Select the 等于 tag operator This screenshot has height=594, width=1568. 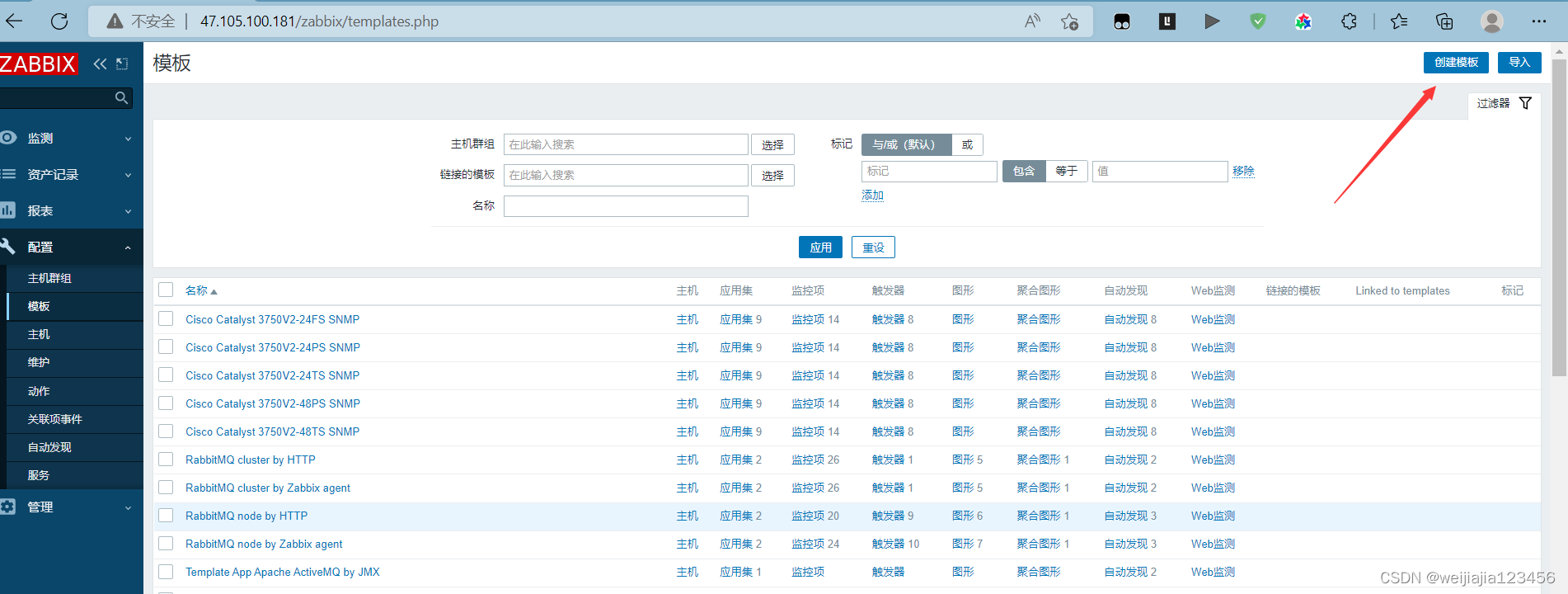[x=1067, y=171]
